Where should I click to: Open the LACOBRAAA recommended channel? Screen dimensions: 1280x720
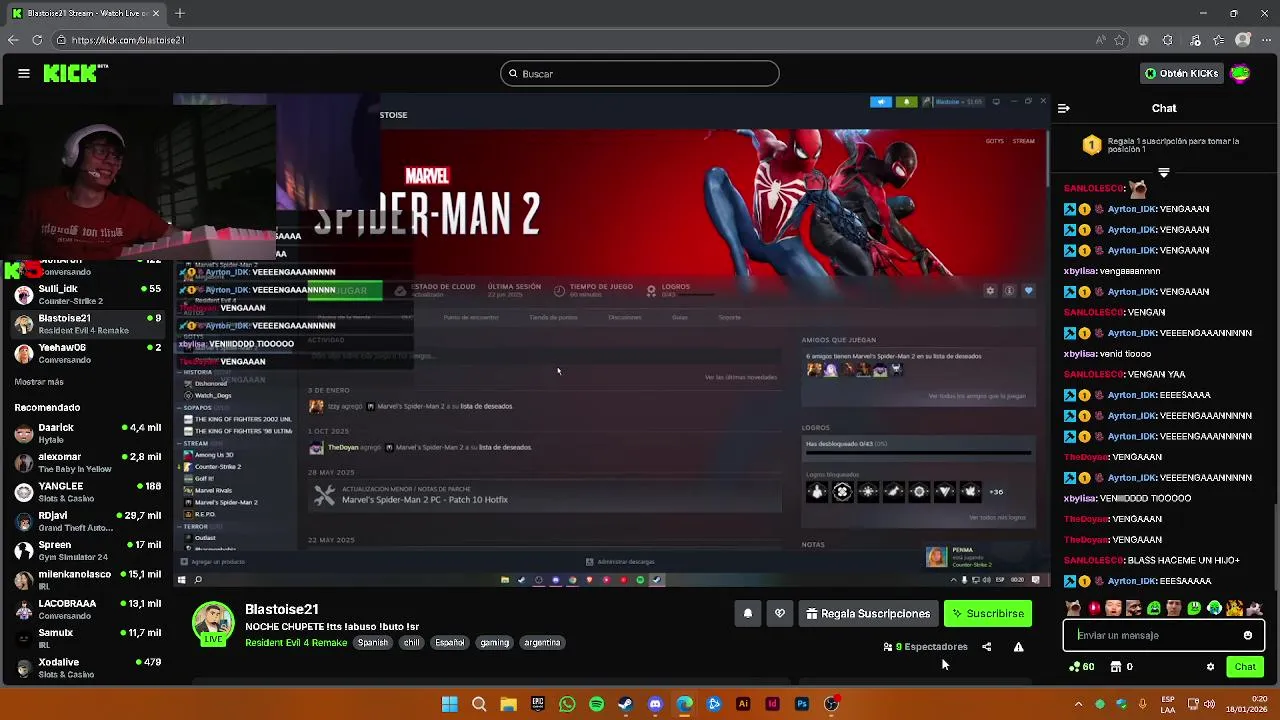(87, 609)
